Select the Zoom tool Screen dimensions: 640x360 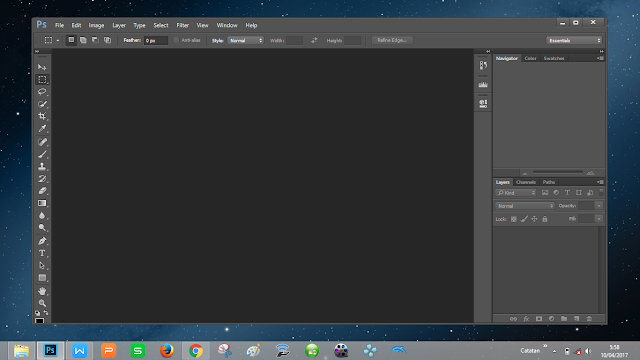(42, 303)
